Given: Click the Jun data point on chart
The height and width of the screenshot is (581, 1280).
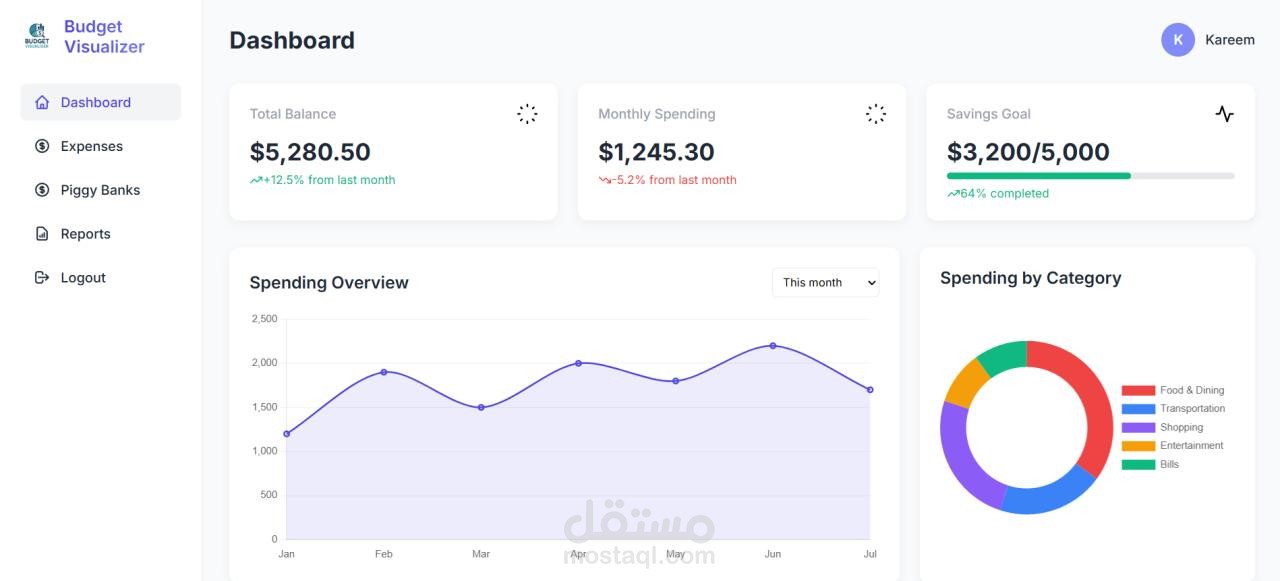Looking at the screenshot, I should pyautogui.click(x=772, y=346).
